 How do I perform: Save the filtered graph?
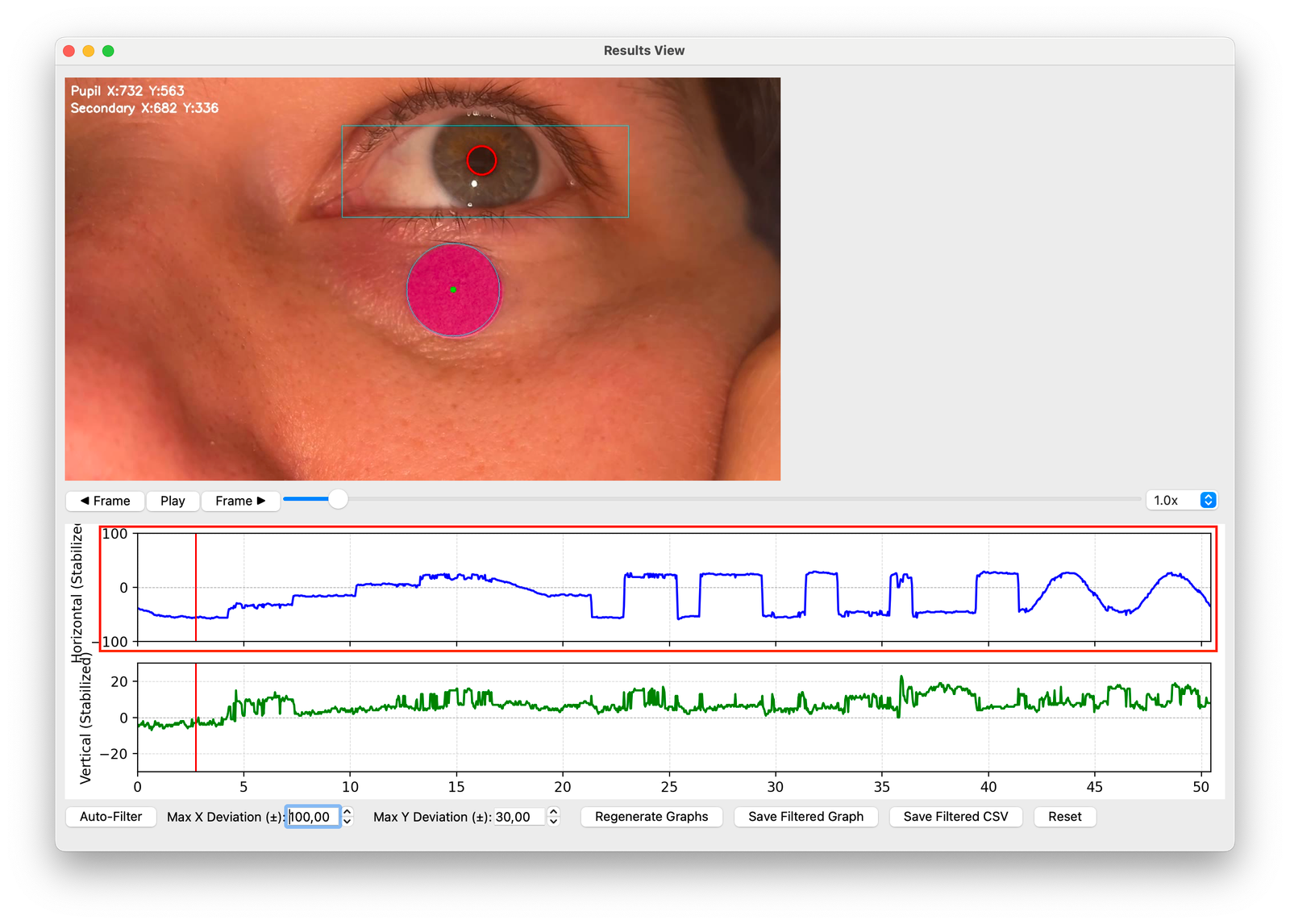click(x=805, y=816)
